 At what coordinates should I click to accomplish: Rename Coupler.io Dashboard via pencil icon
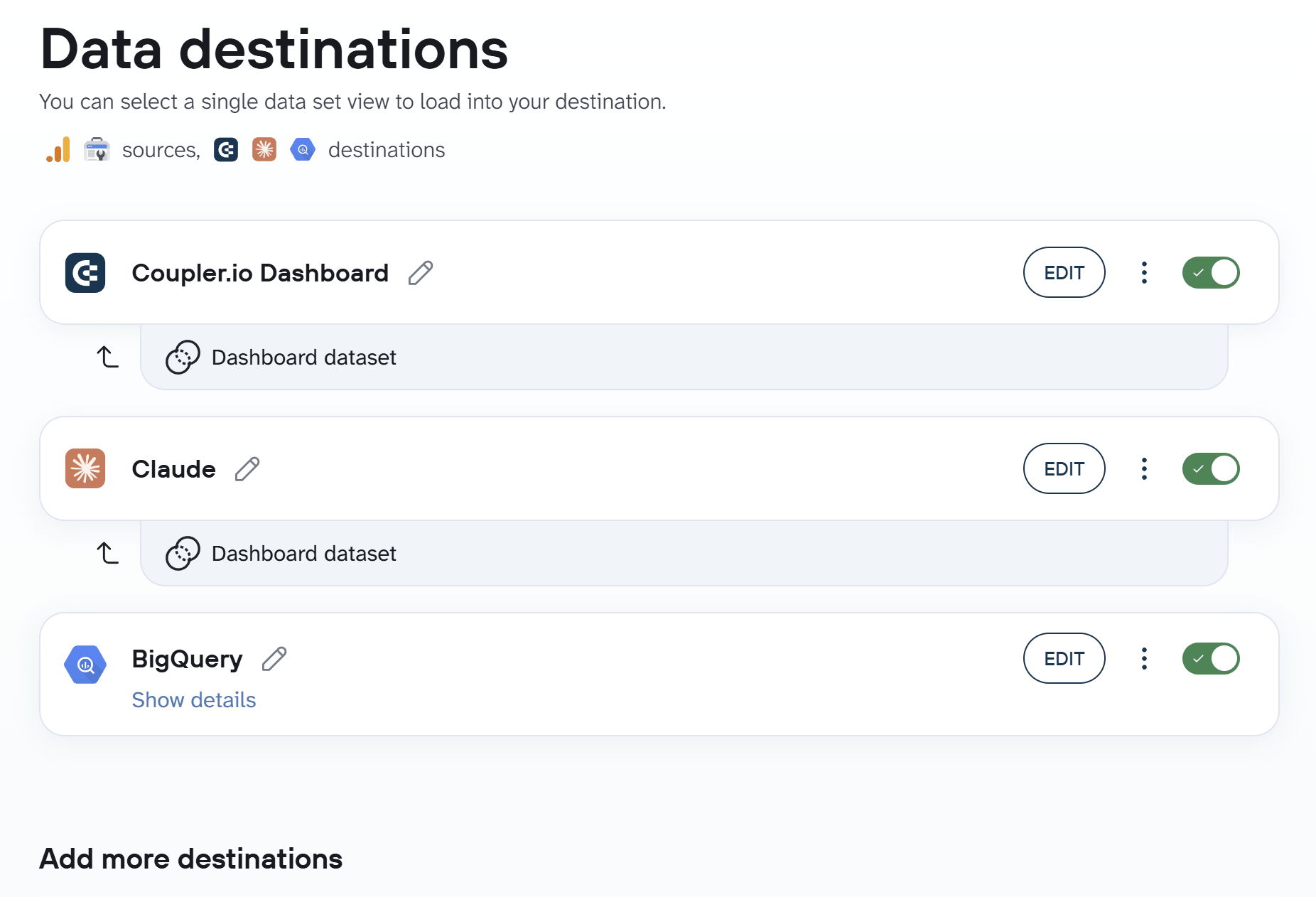[421, 273]
